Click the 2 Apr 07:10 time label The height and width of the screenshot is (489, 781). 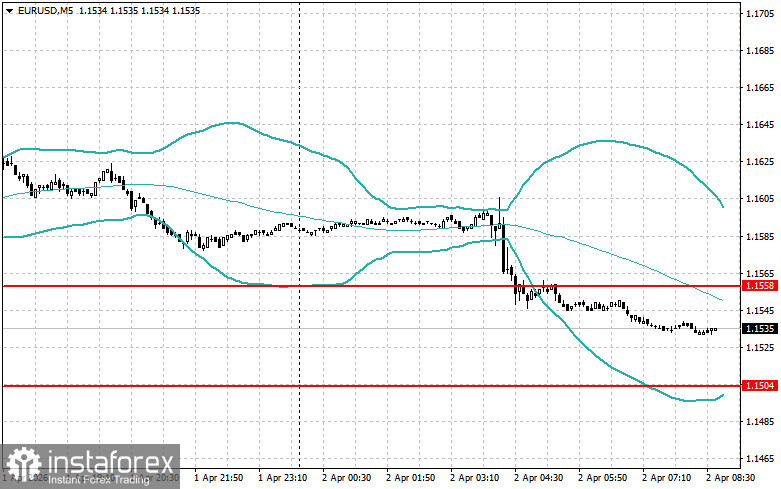point(666,478)
